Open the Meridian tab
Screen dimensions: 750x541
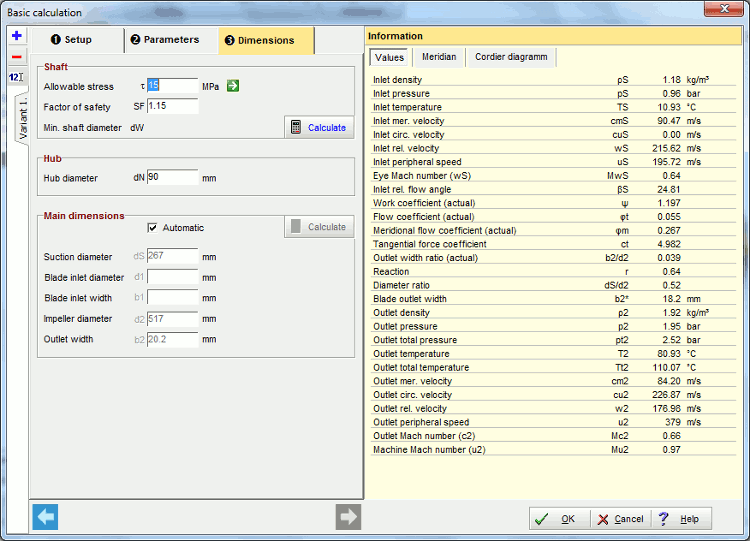click(439, 57)
